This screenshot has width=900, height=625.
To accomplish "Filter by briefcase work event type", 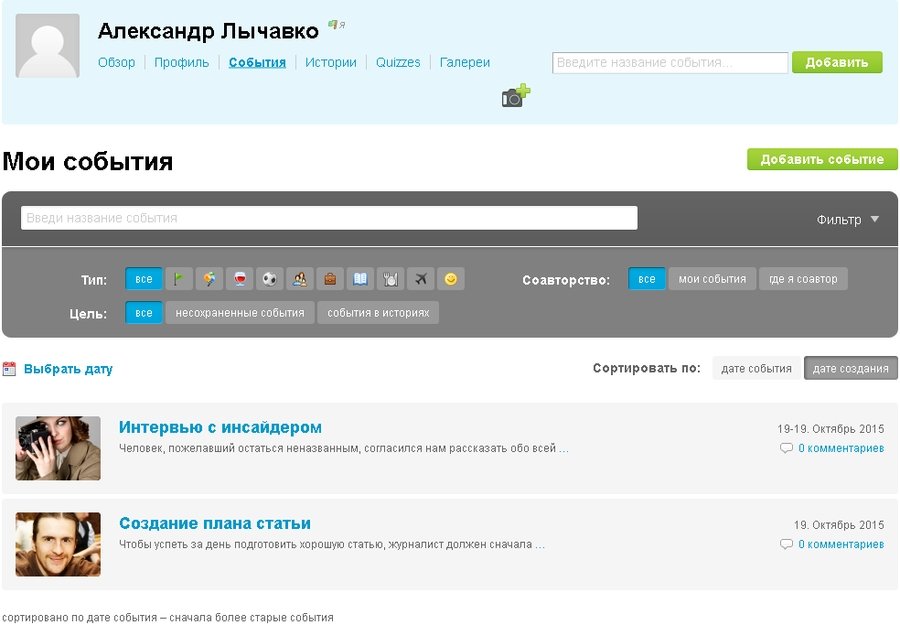I will coord(330,279).
